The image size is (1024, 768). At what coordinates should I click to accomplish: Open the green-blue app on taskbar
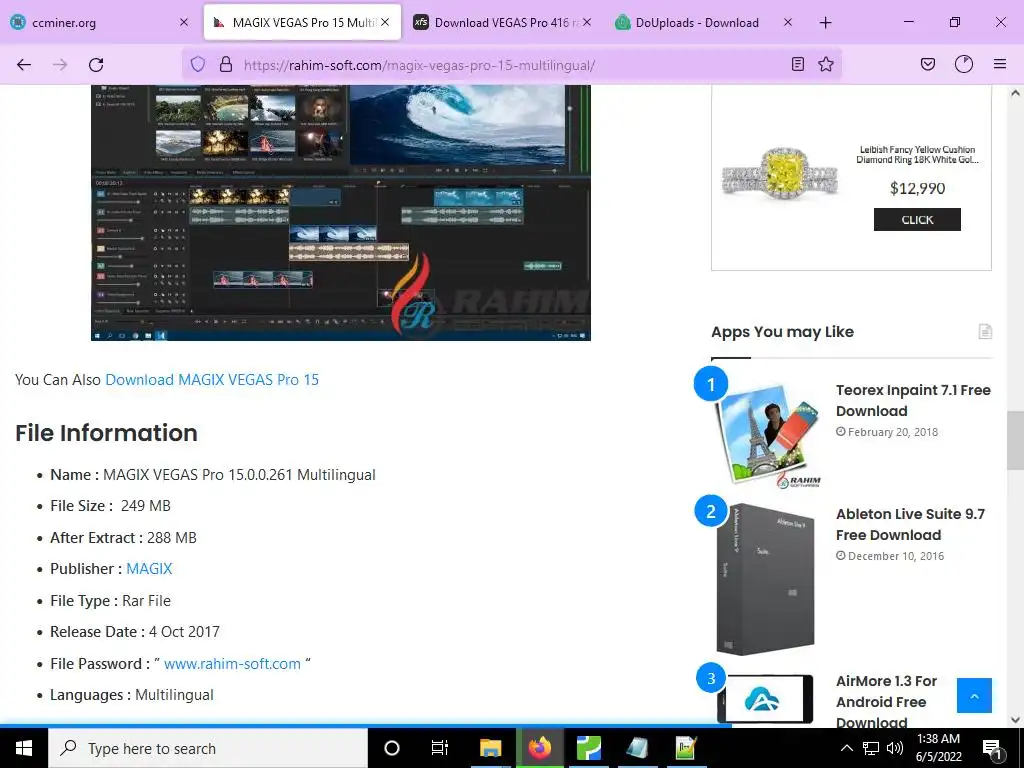(x=588, y=748)
